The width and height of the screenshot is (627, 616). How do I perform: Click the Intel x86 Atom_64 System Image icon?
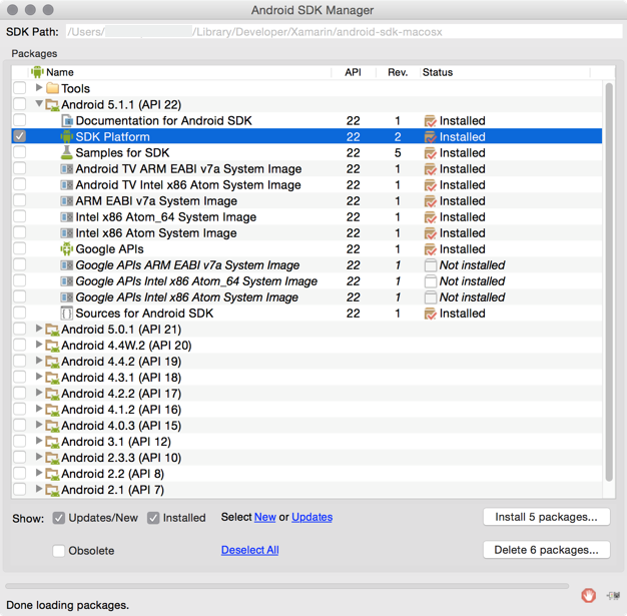pos(67,217)
